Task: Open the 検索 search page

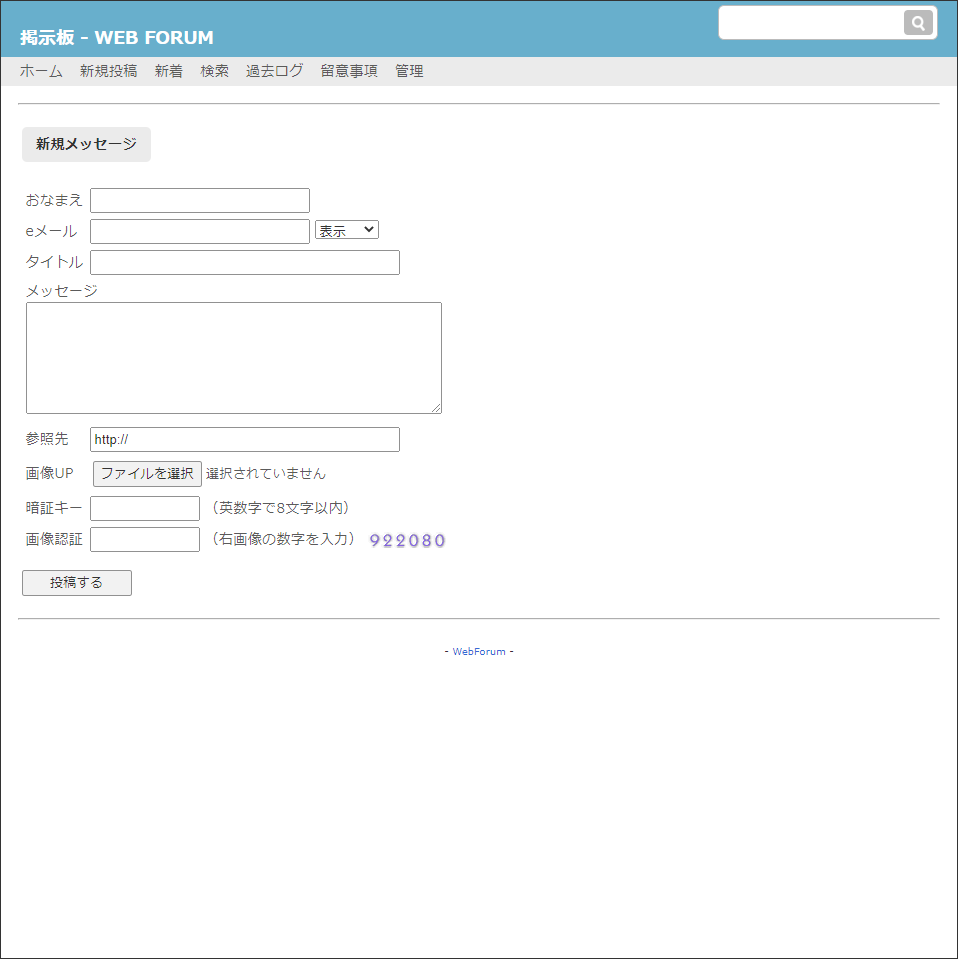Action: [214, 71]
